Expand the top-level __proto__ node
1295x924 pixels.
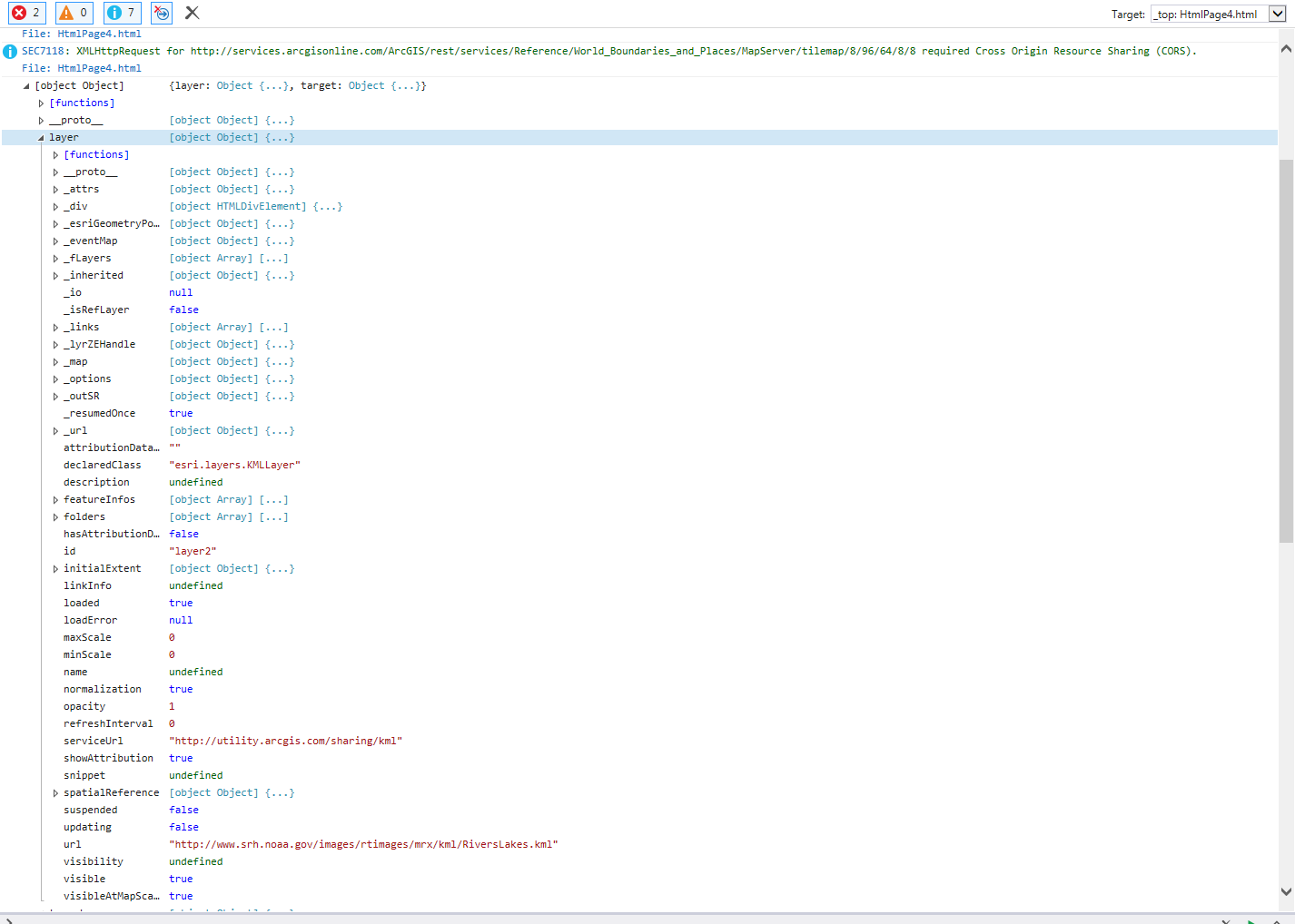[41, 121]
